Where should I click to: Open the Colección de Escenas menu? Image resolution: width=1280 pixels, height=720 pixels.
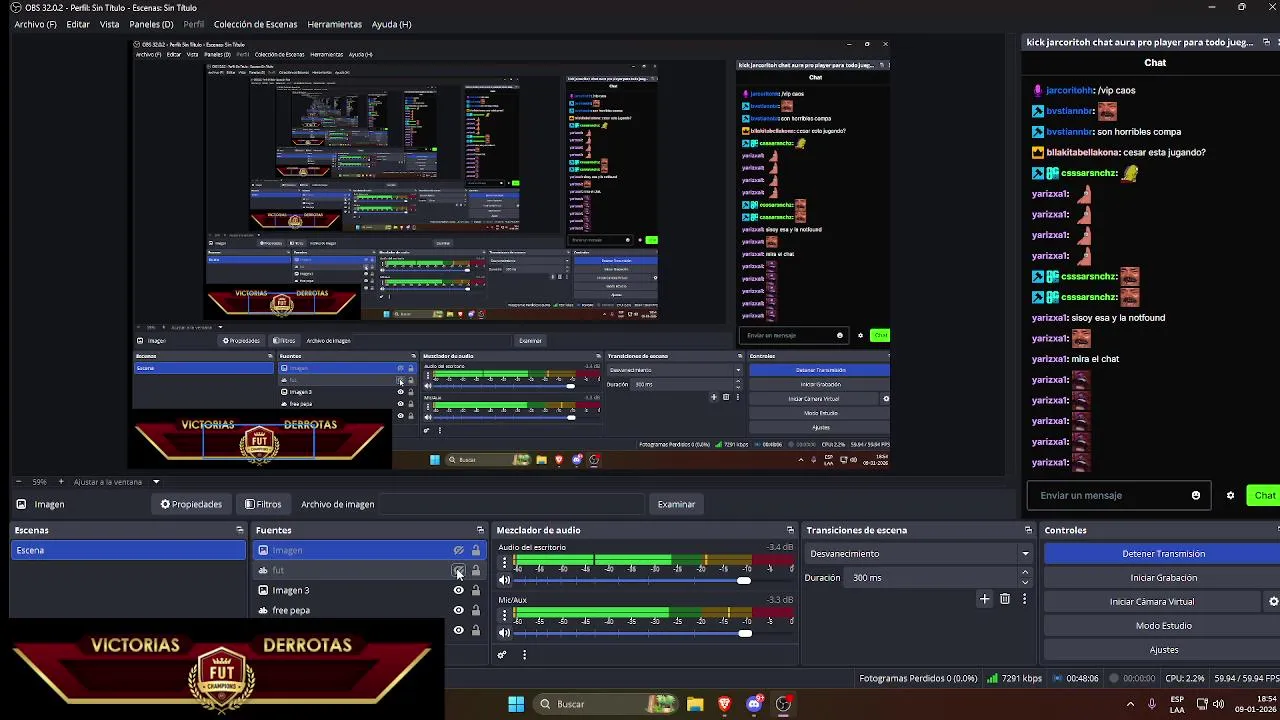point(255,24)
